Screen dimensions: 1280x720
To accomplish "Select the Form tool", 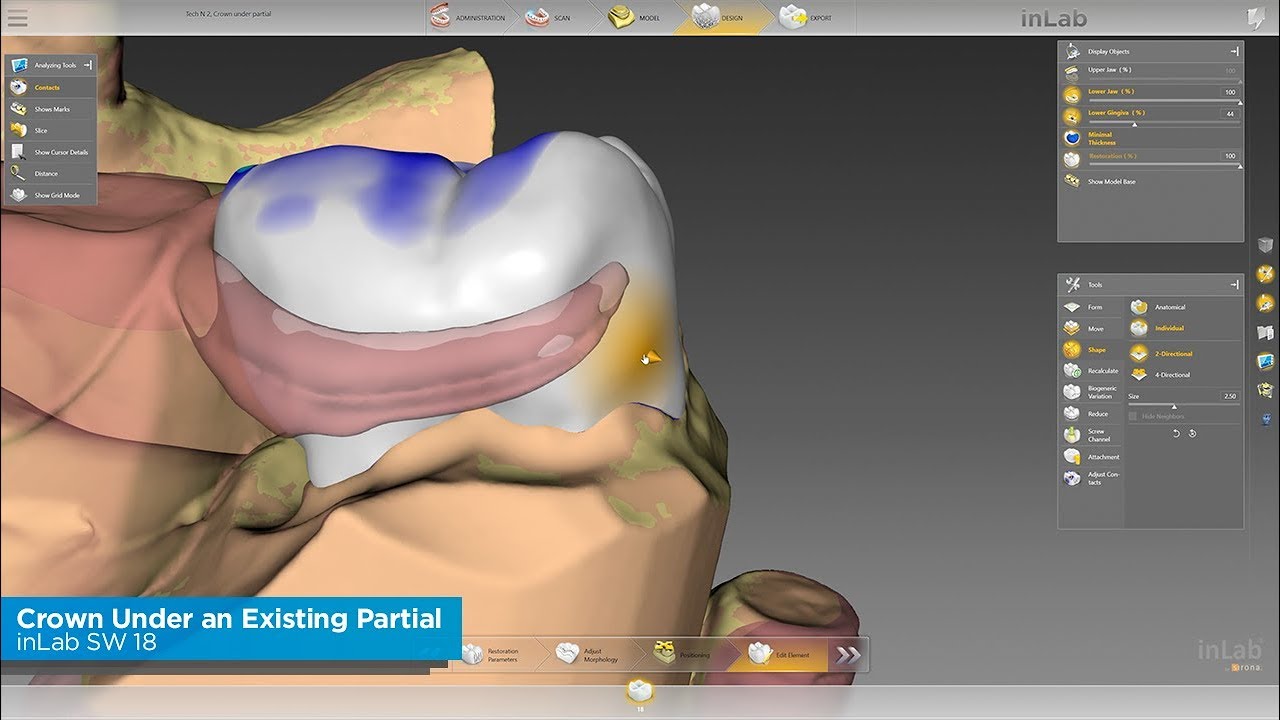I will 1090,307.
